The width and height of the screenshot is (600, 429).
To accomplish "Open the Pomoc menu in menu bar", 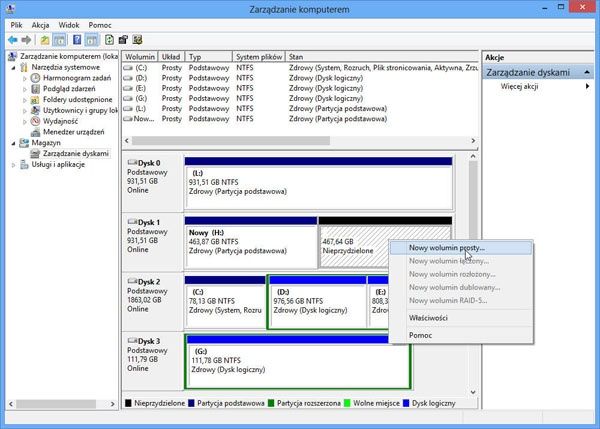I will [100, 25].
